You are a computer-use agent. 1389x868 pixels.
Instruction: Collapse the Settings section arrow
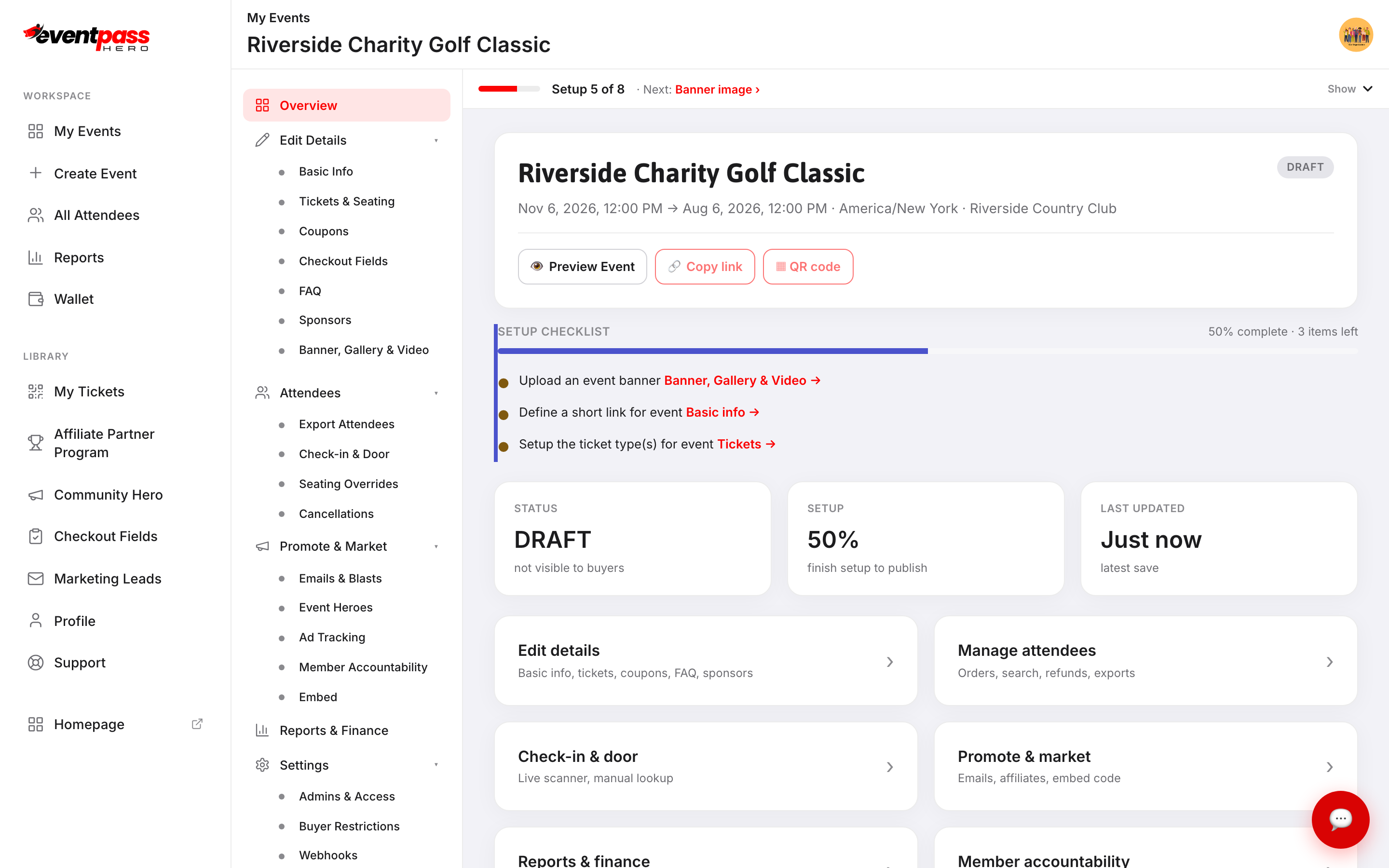click(436, 765)
